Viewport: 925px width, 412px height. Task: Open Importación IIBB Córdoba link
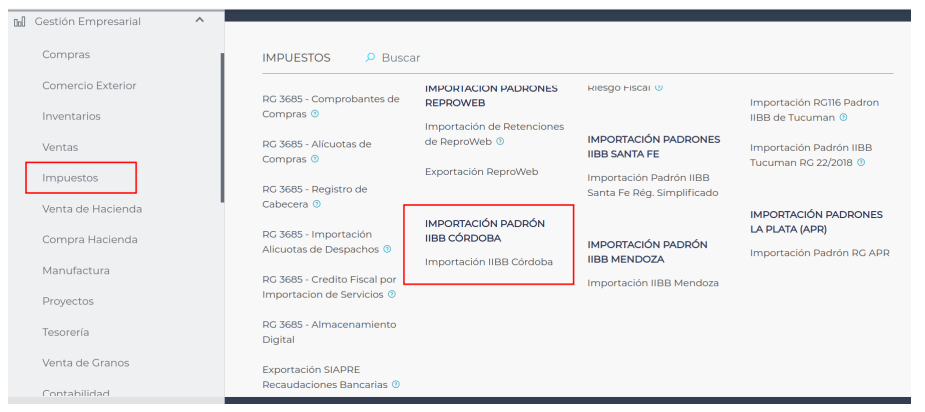489,261
